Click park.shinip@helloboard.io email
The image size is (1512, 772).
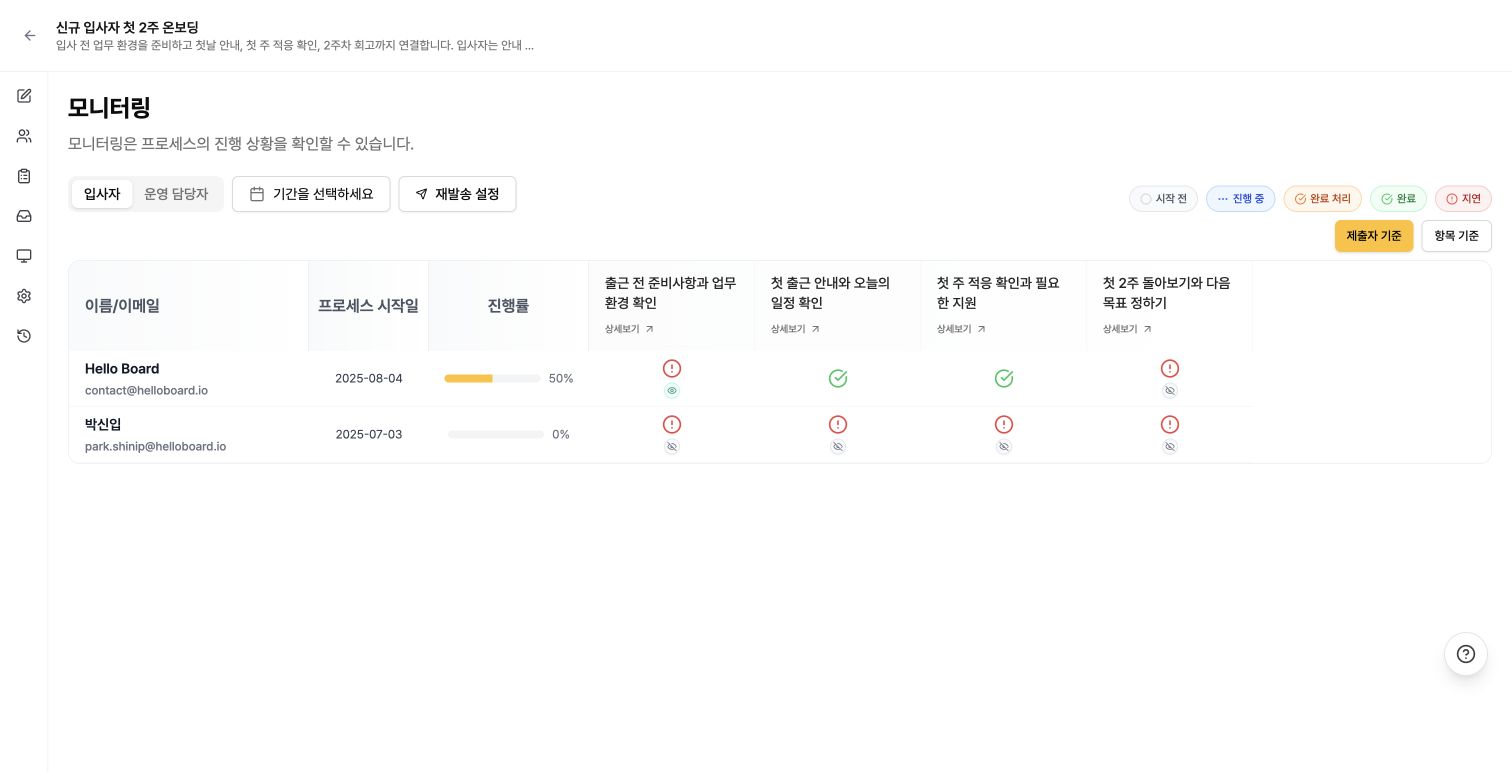[x=155, y=447]
